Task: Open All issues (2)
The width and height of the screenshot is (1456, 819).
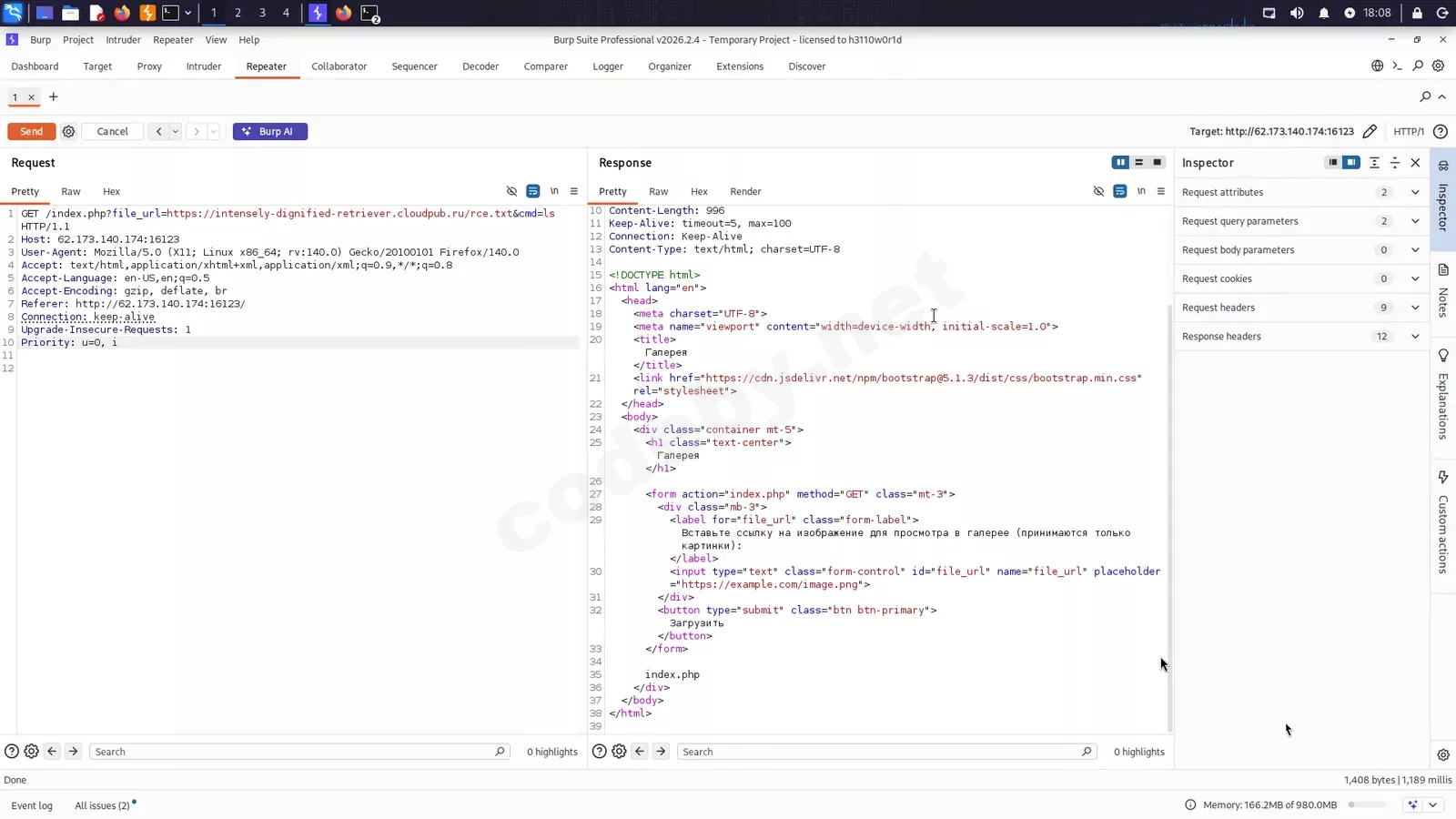Action: (103, 805)
